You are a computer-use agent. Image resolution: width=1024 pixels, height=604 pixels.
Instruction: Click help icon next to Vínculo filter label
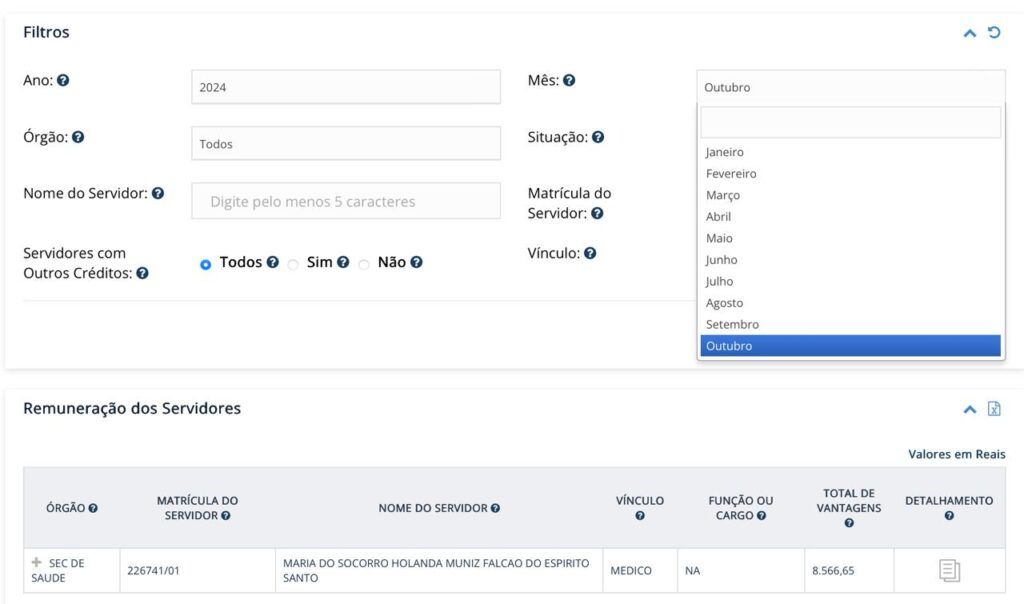590,254
